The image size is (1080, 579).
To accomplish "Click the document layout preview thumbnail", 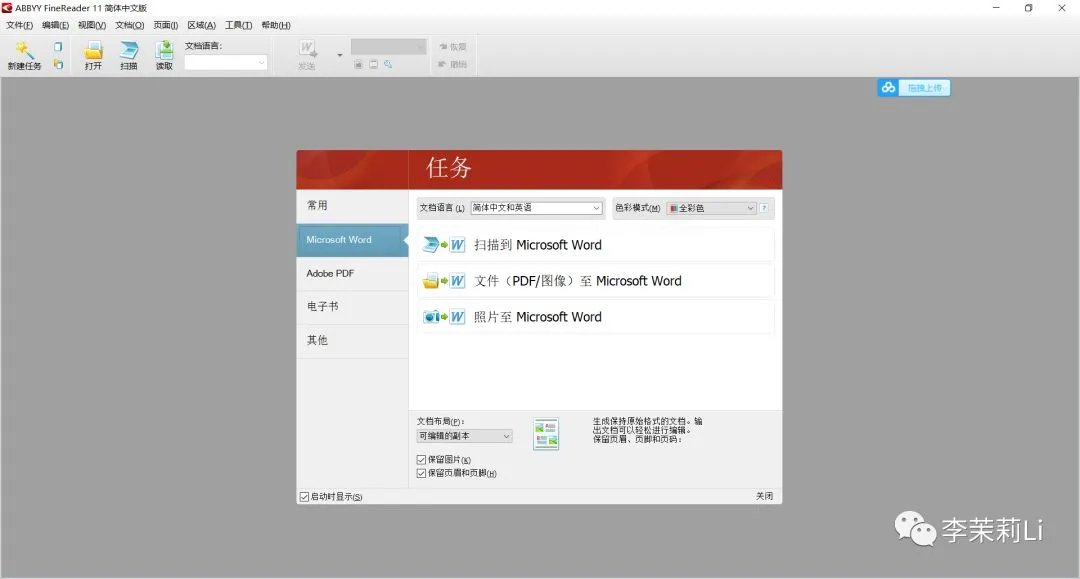I will [x=546, y=434].
